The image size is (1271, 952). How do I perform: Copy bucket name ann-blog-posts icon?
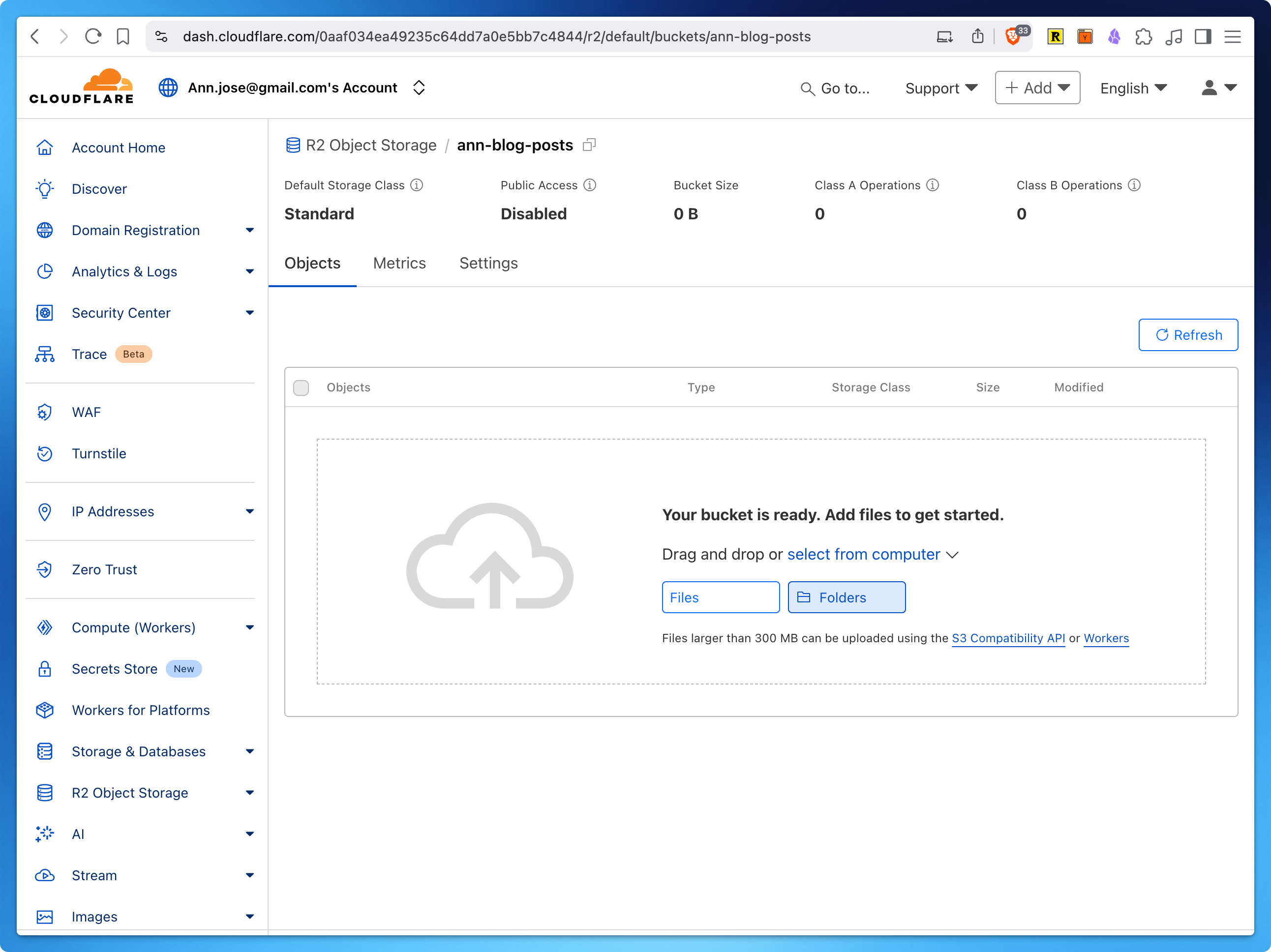(x=589, y=145)
